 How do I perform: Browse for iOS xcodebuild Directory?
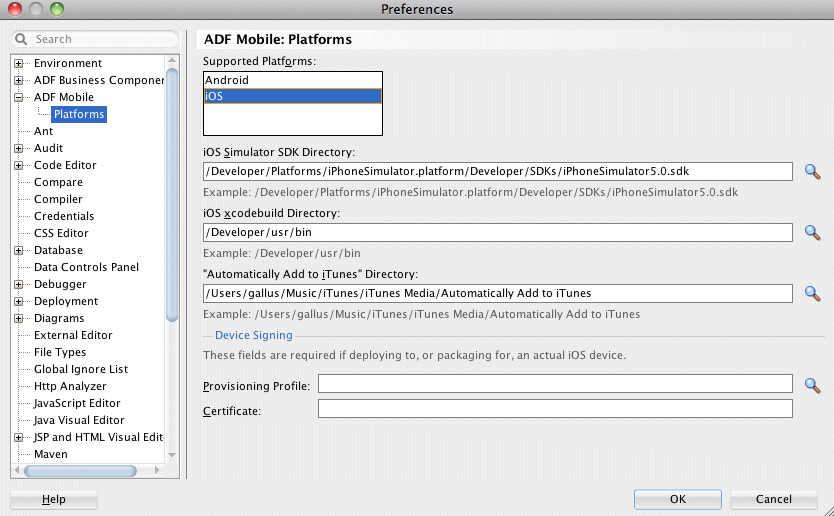coord(813,233)
